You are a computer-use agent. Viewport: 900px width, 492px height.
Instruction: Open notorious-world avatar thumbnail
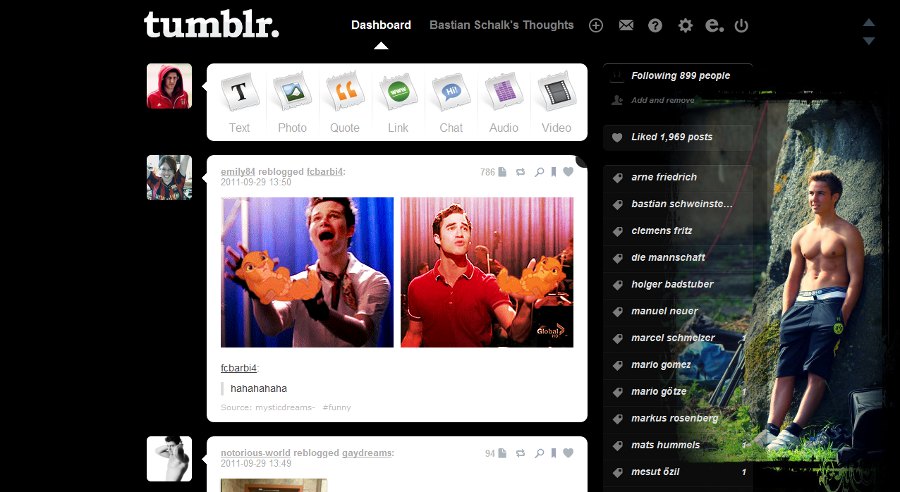point(169,459)
